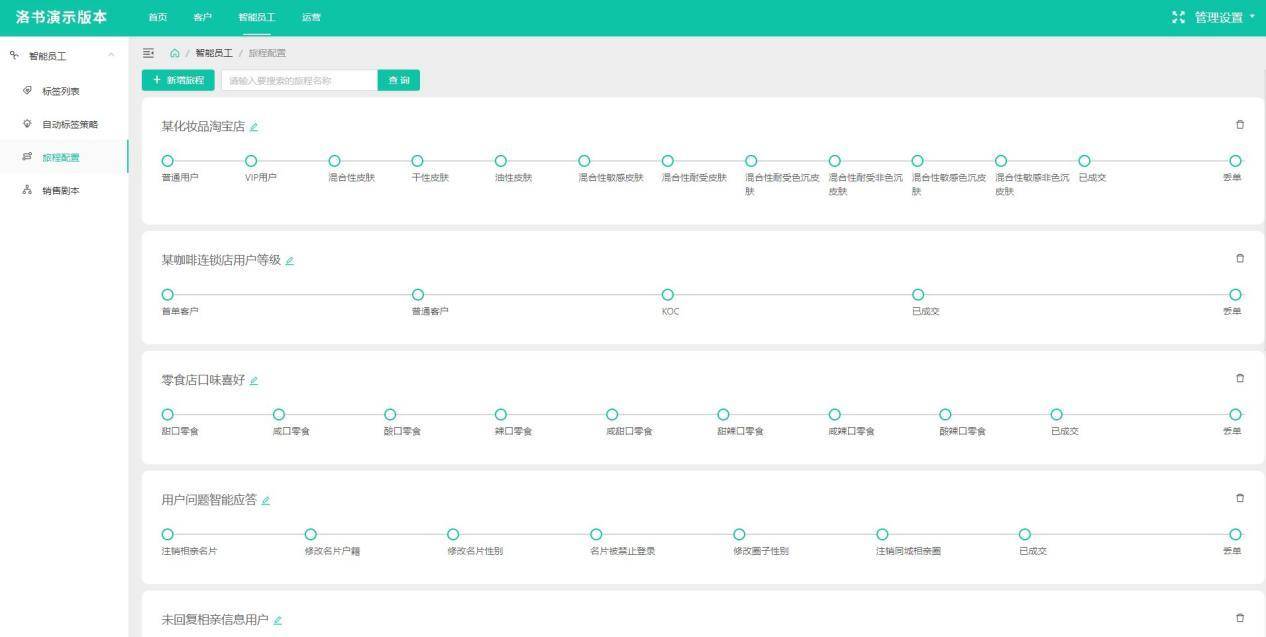Delete the 某化妆品淘宝店 journey

coord(1240,125)
